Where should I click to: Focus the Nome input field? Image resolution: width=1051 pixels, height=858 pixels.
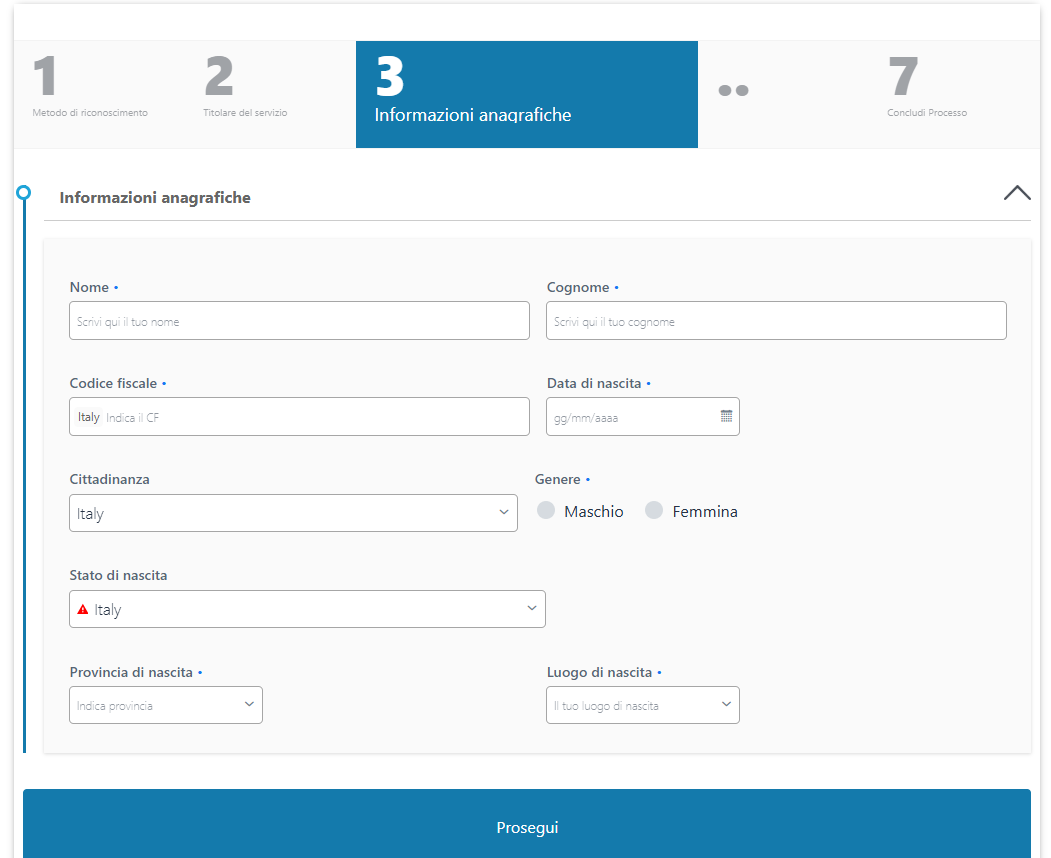[x=299, y=320]
